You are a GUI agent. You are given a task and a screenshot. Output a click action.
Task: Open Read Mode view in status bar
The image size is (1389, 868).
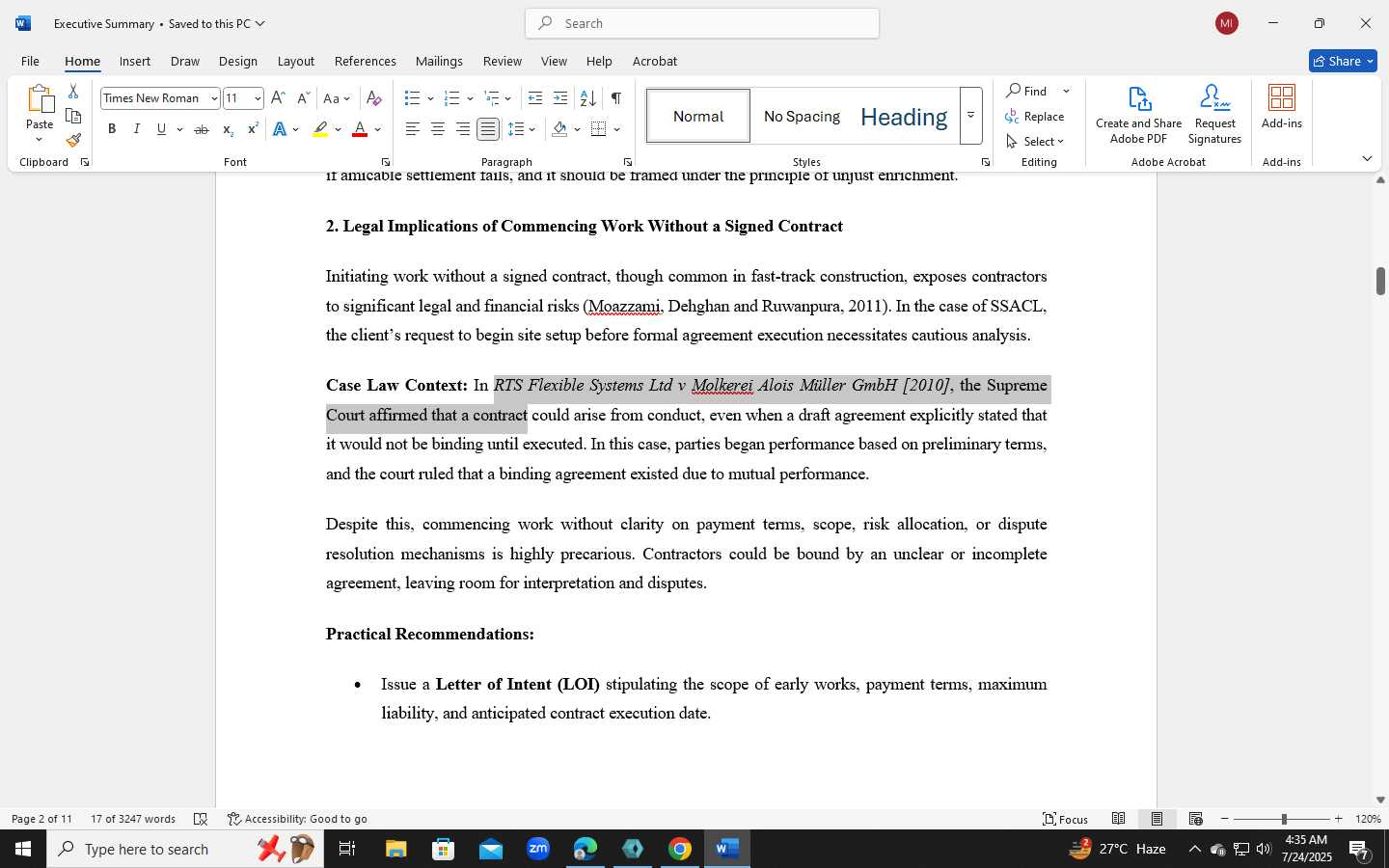[x=1118, y=819]
